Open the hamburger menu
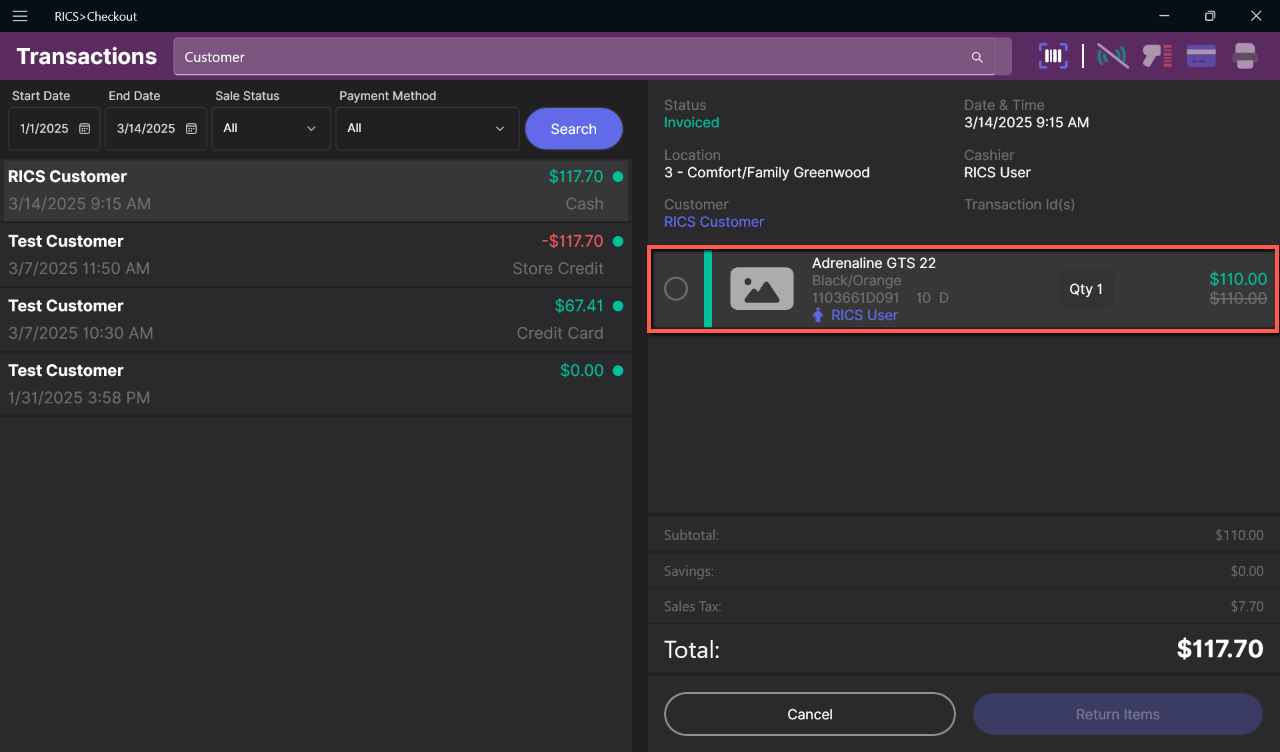The height and width of the screenshot is (752, 1280). pyautogui.click(x=20, y=16)
